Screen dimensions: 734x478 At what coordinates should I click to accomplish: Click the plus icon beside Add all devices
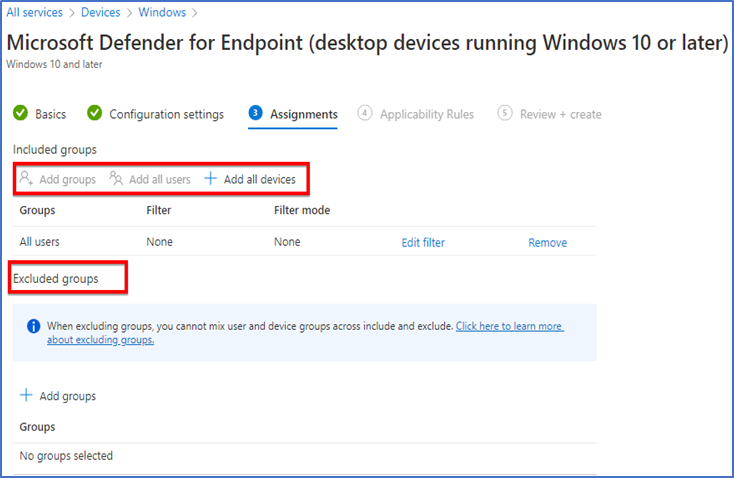pyautogui.click(x=210, y=178)
